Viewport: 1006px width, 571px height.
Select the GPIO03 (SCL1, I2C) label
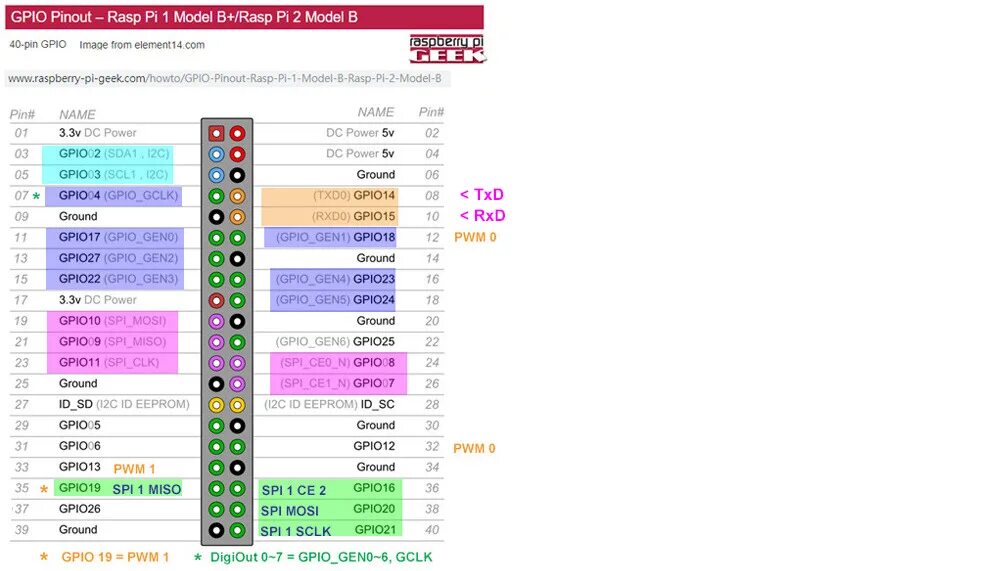[x=114, y=174]
